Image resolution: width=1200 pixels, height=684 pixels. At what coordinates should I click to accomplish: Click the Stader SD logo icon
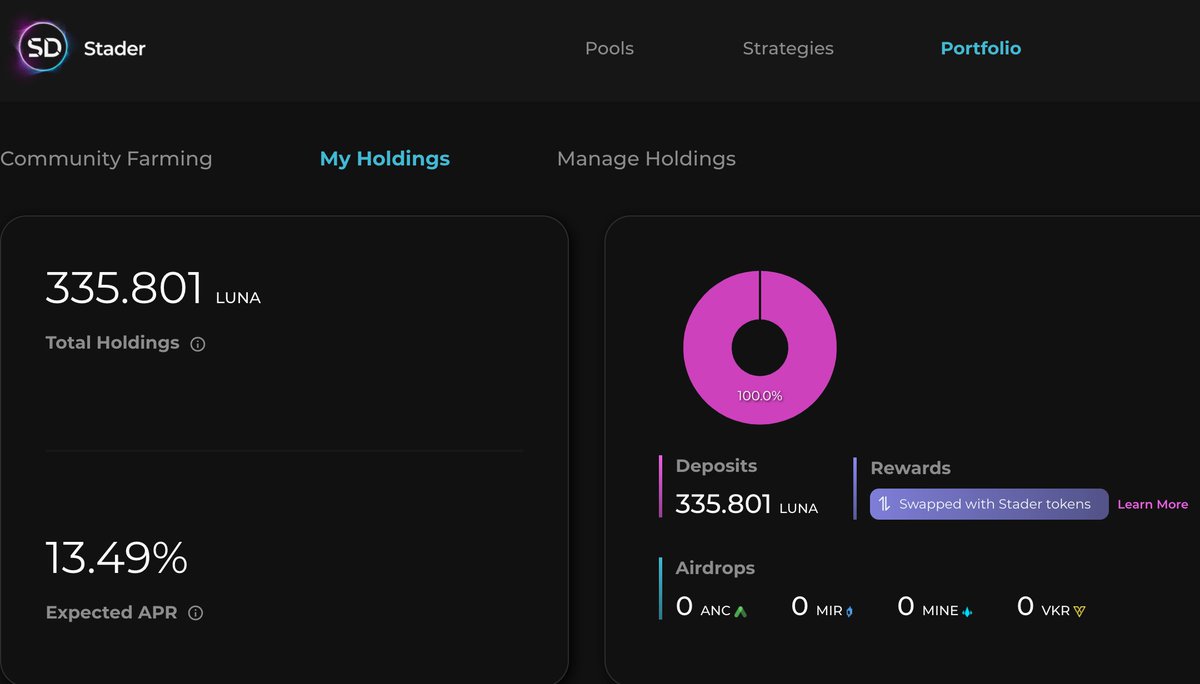click(43, 48)
